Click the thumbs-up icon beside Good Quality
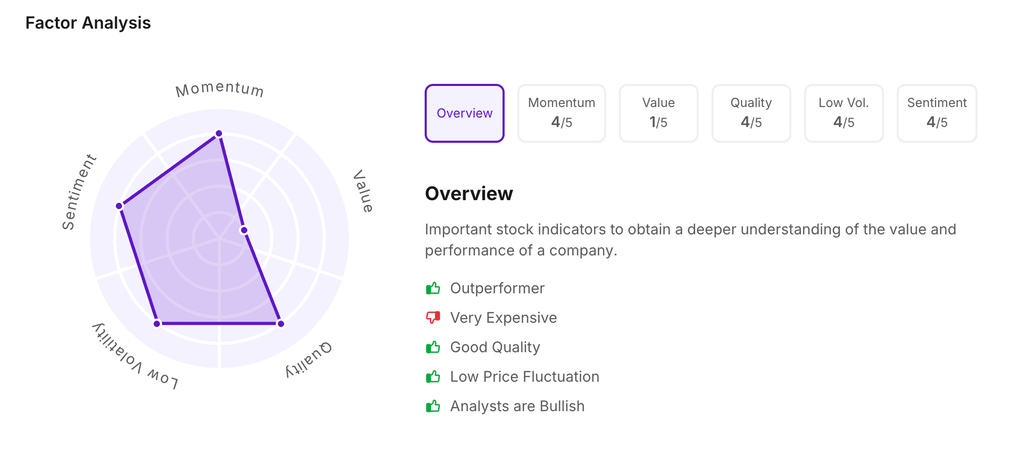 [x=433, y=348]
